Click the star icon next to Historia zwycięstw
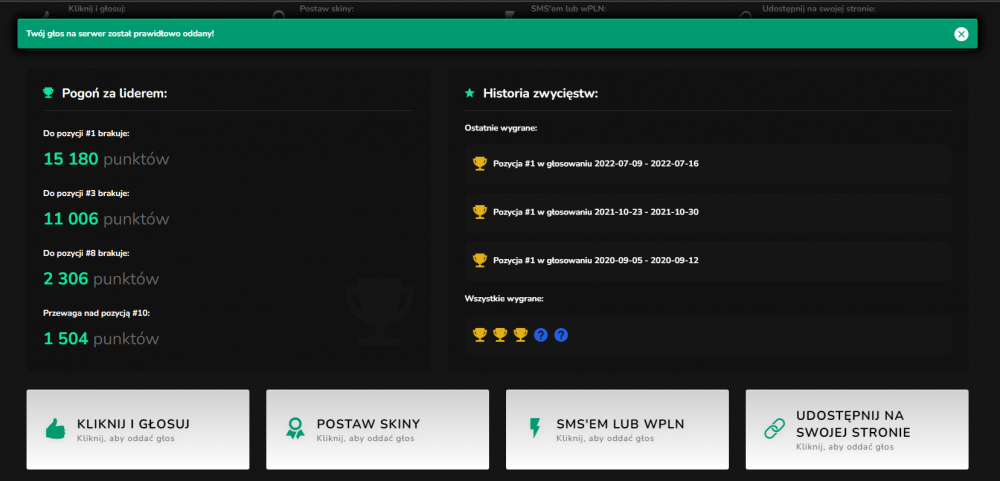Screen dimensions: 1000x481 (469, 93)
